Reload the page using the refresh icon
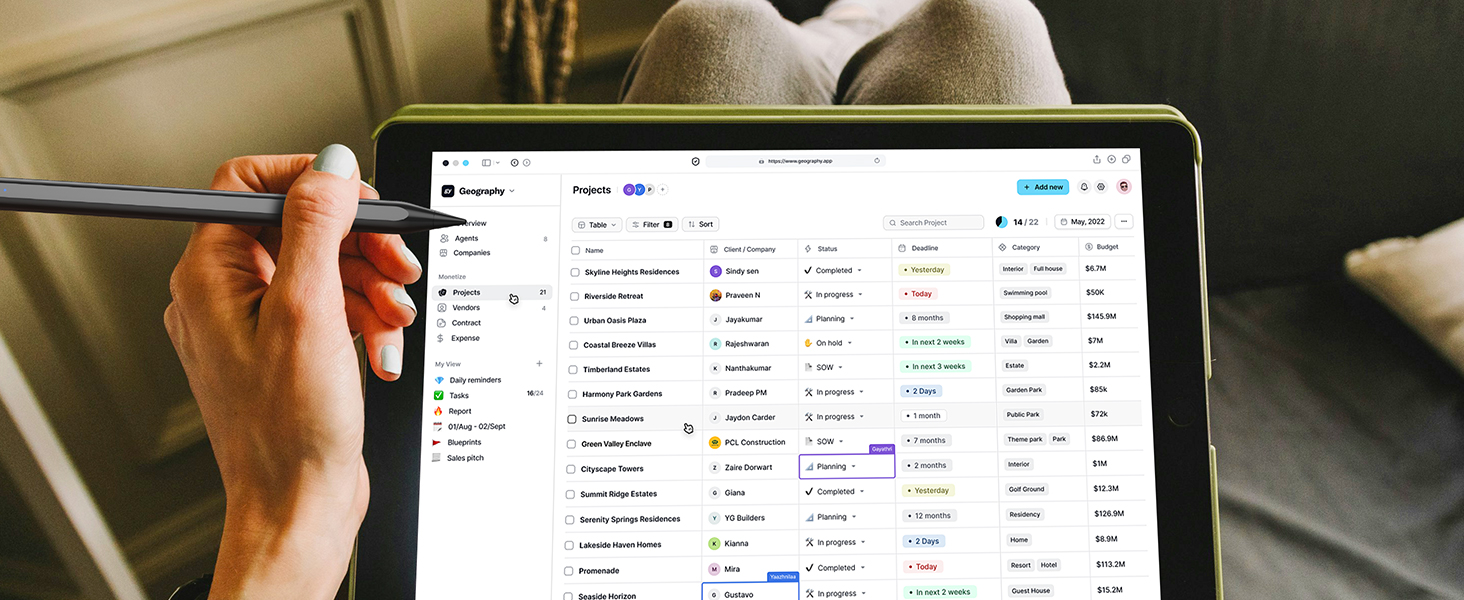This screenshot has height=600, width=1464. point(877,160)
